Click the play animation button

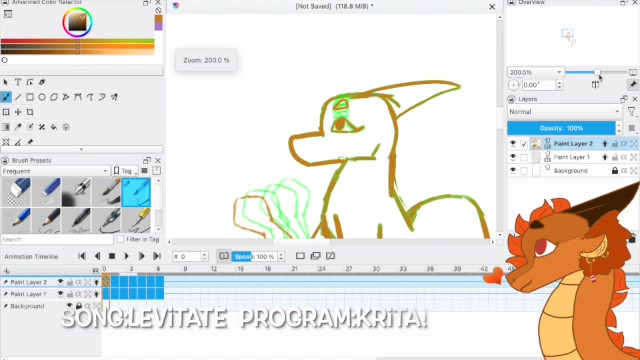coord(127,256)
